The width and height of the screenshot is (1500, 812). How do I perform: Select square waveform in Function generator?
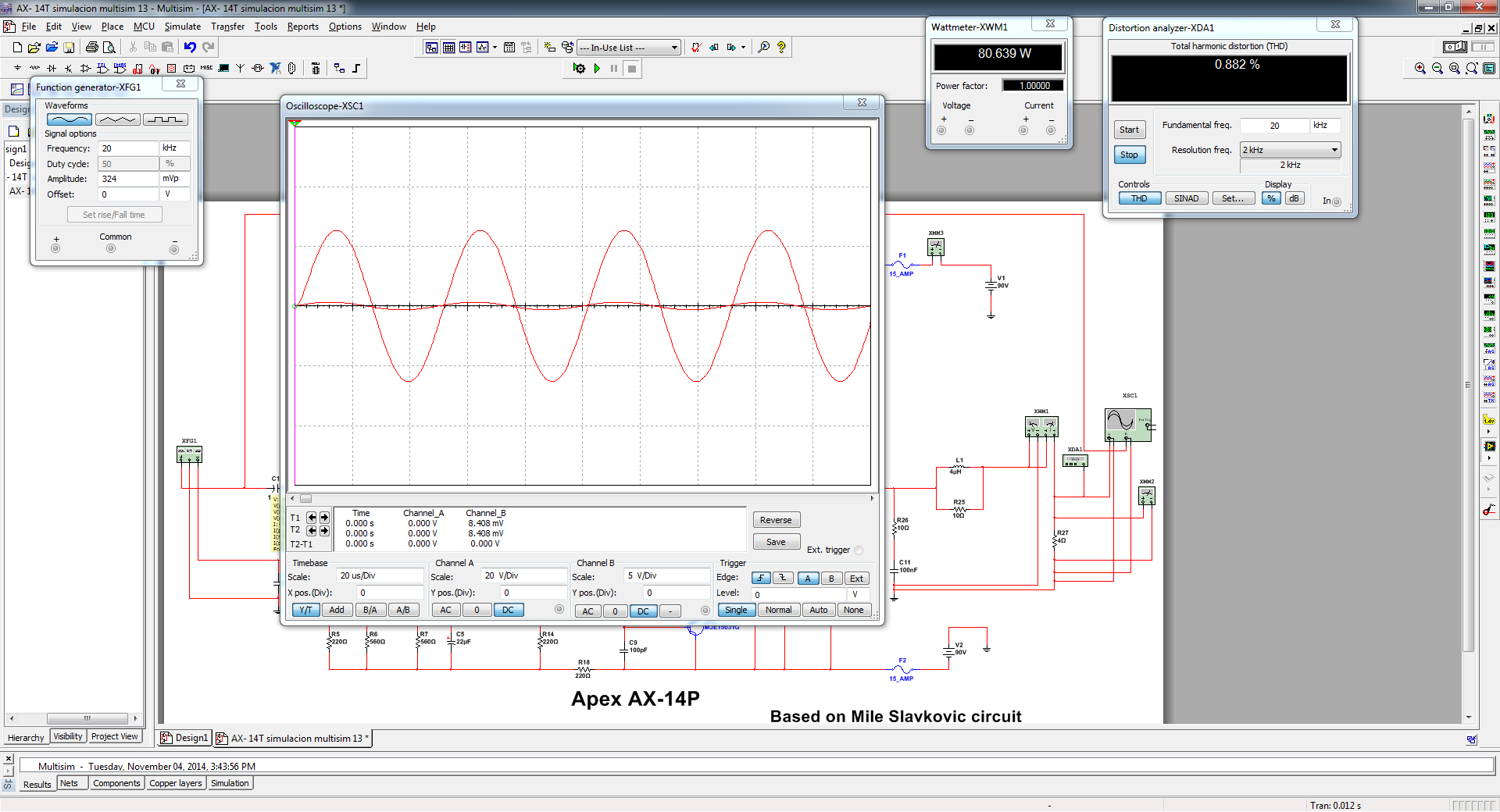click(166, 119)
